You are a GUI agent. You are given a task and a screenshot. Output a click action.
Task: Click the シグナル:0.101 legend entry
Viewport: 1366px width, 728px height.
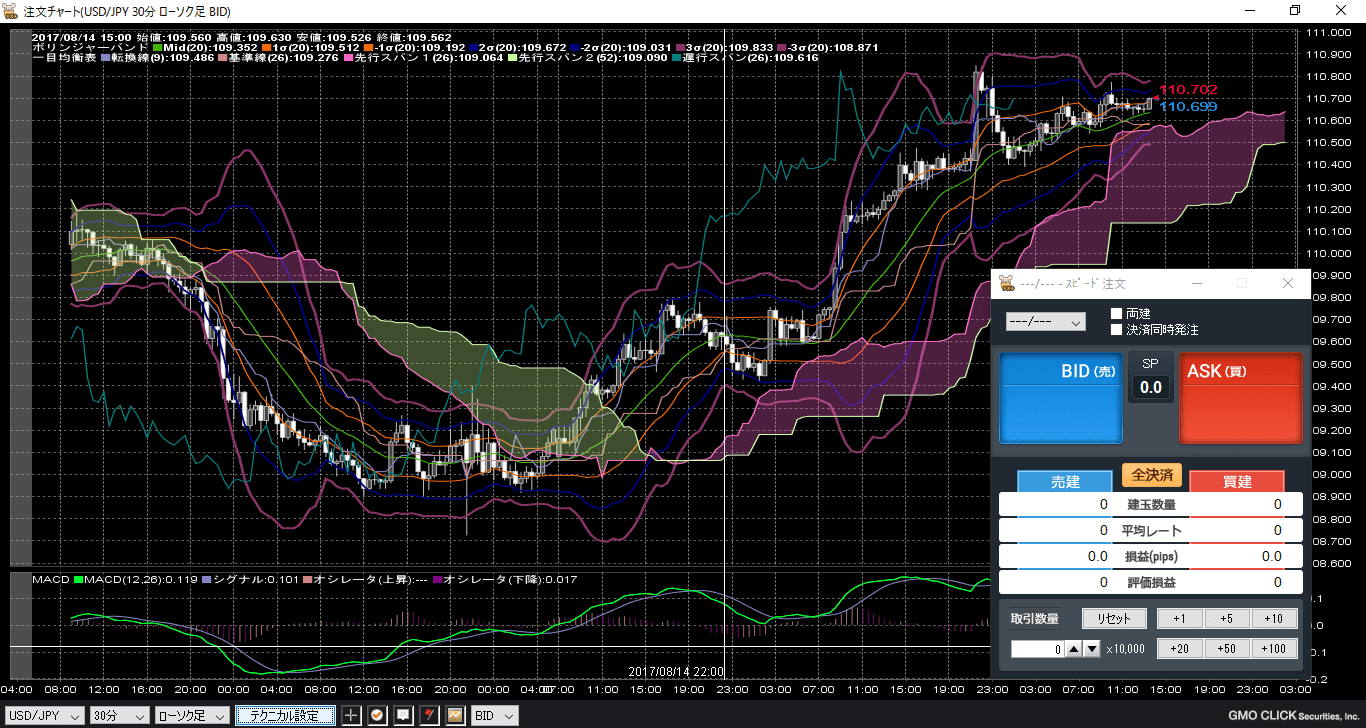(249, 579)
